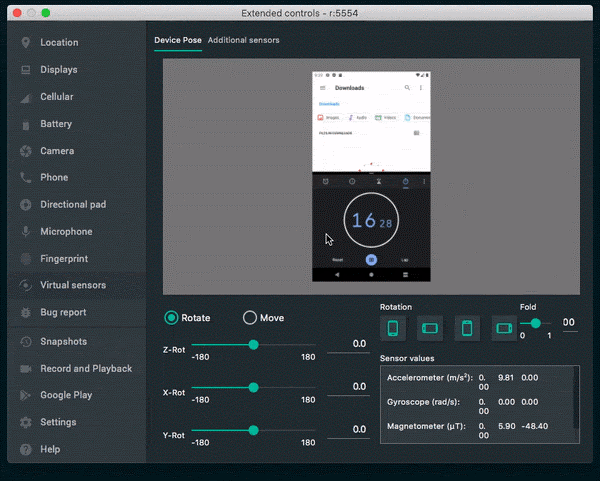Go to Record and Playback
This screenshot has width=600, height=481.
point(85,368)
